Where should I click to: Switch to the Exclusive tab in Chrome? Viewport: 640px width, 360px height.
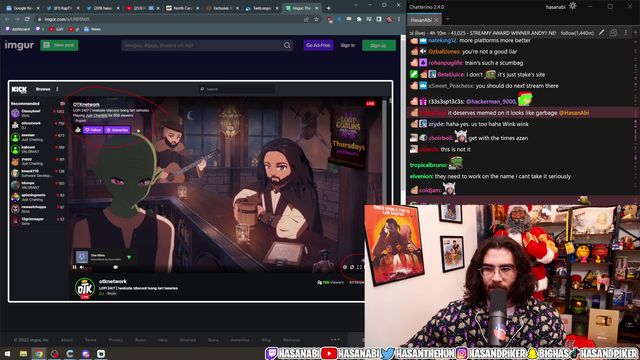(222, 8)
